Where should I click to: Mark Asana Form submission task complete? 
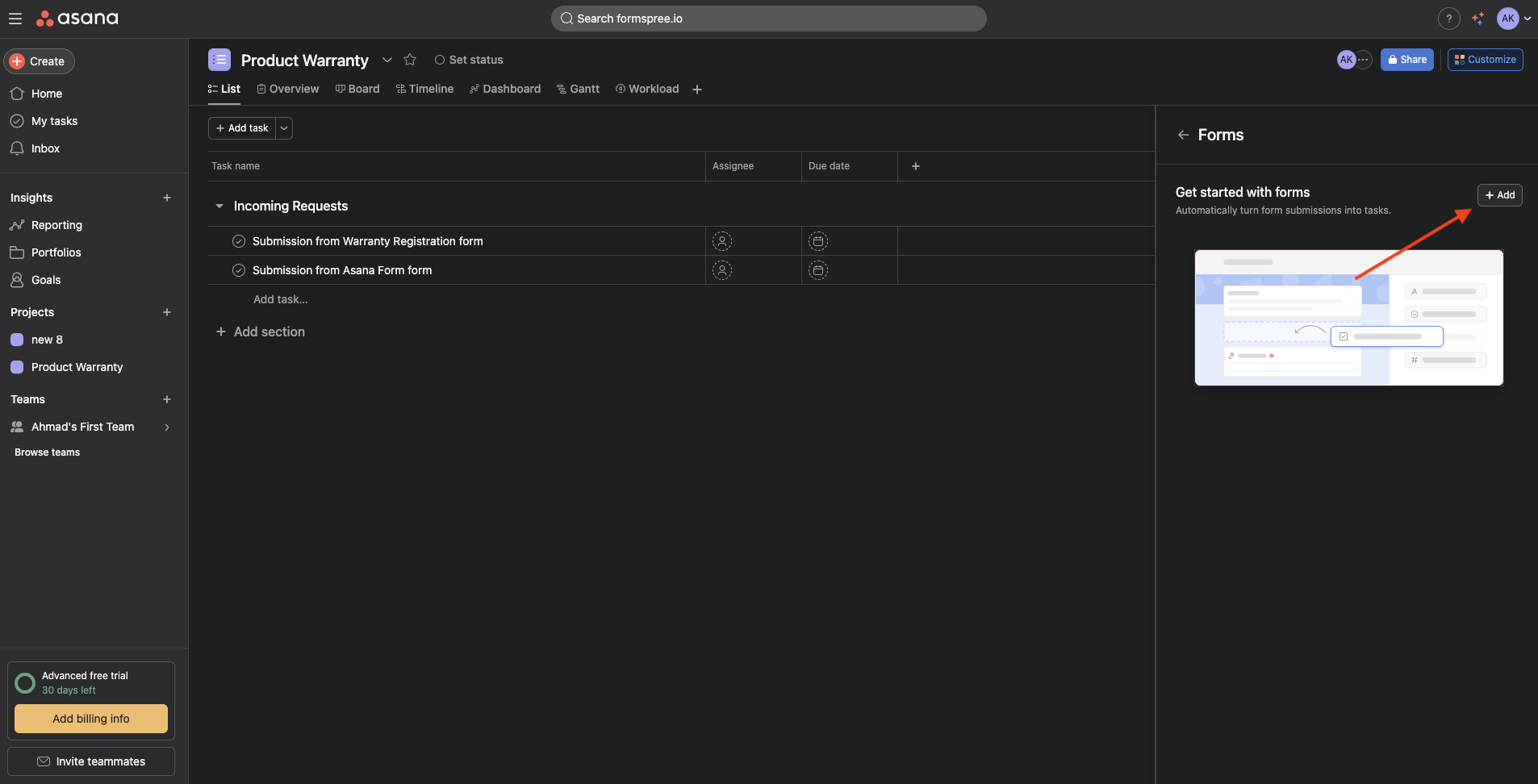(239, 270)
